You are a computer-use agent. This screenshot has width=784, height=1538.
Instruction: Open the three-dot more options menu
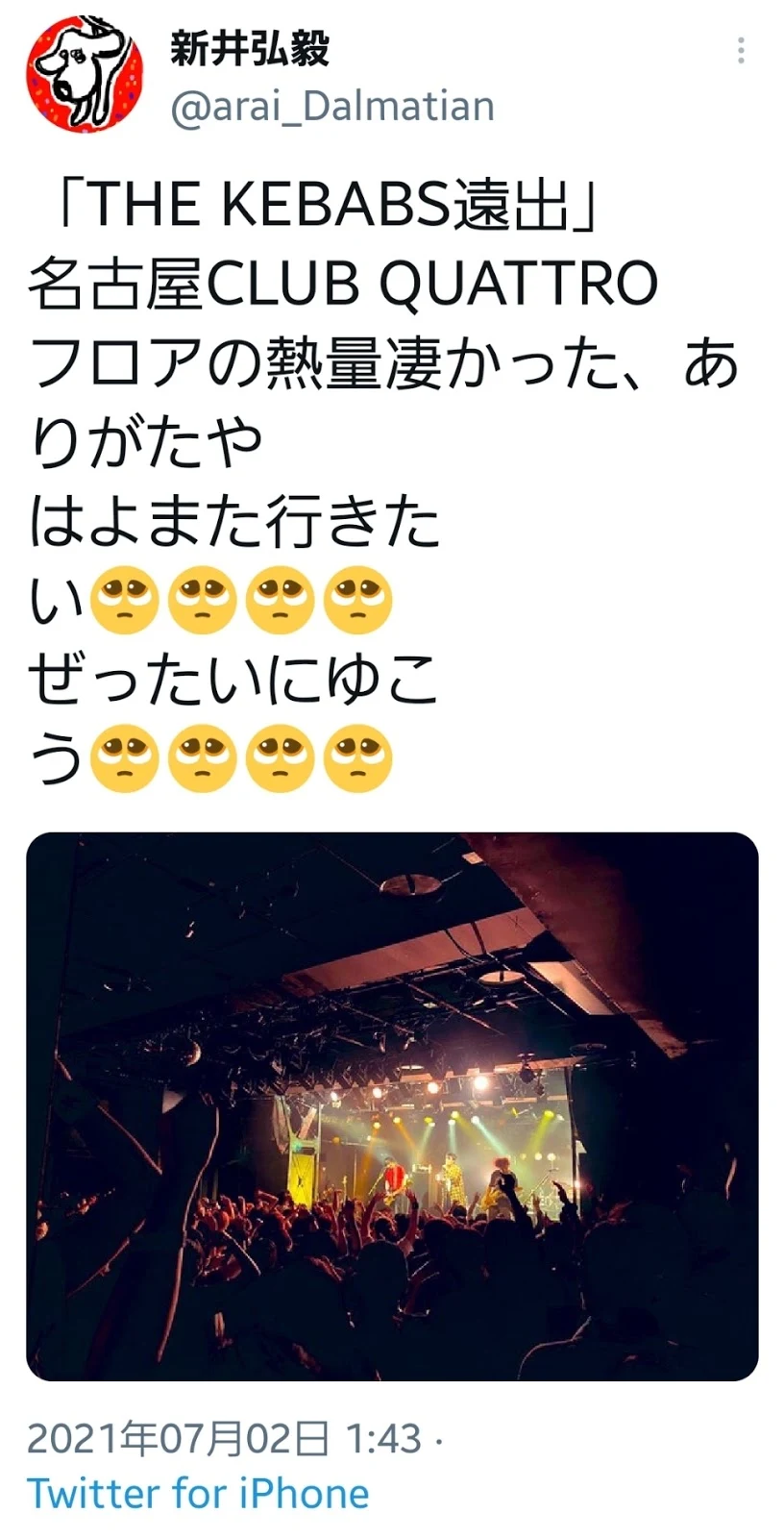pos(741,51)
